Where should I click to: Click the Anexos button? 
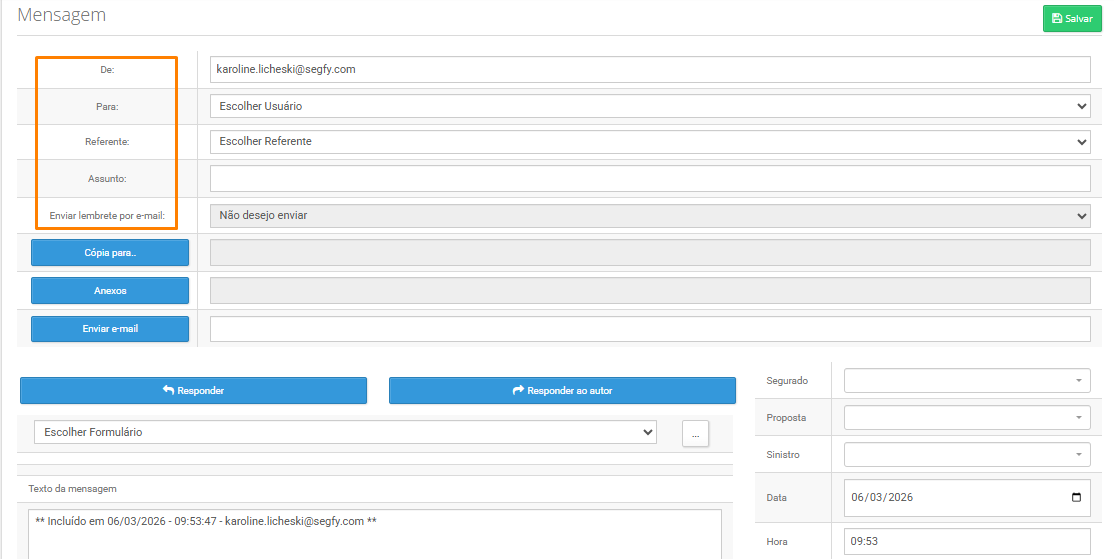(110, 291)
